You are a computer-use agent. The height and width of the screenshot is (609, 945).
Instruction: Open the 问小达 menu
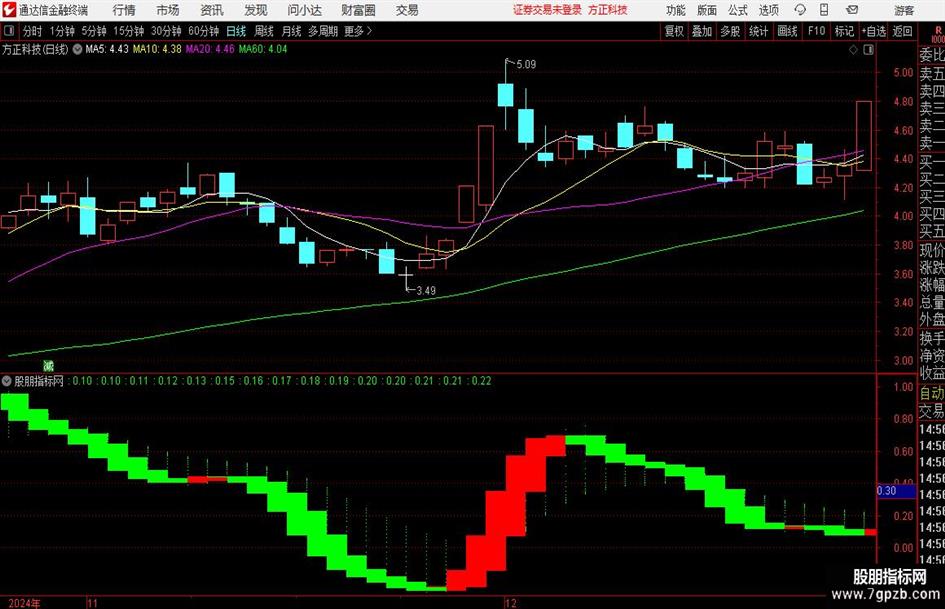[304, 10]
